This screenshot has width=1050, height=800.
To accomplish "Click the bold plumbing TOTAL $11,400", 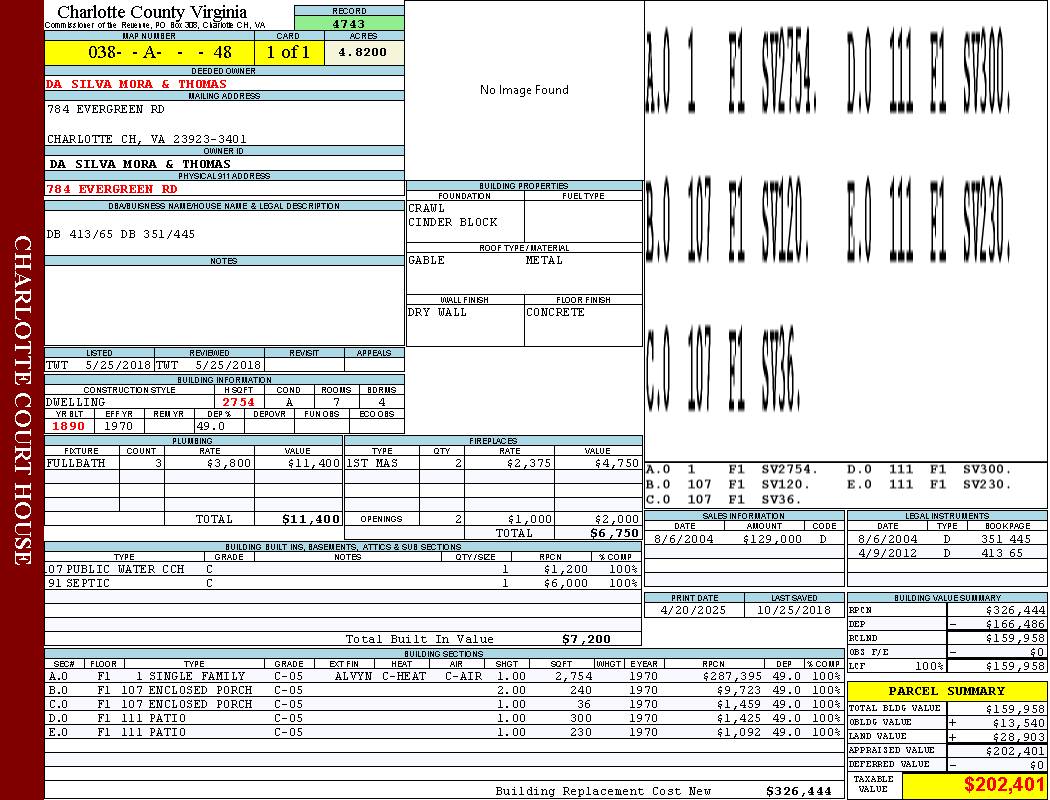I will [x=311, y=519].
